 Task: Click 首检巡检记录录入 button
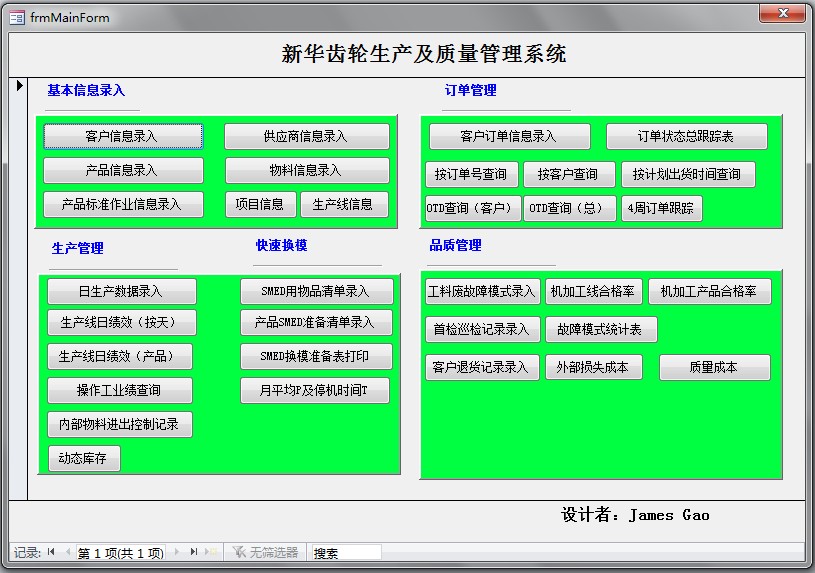(x=483, y=329)
